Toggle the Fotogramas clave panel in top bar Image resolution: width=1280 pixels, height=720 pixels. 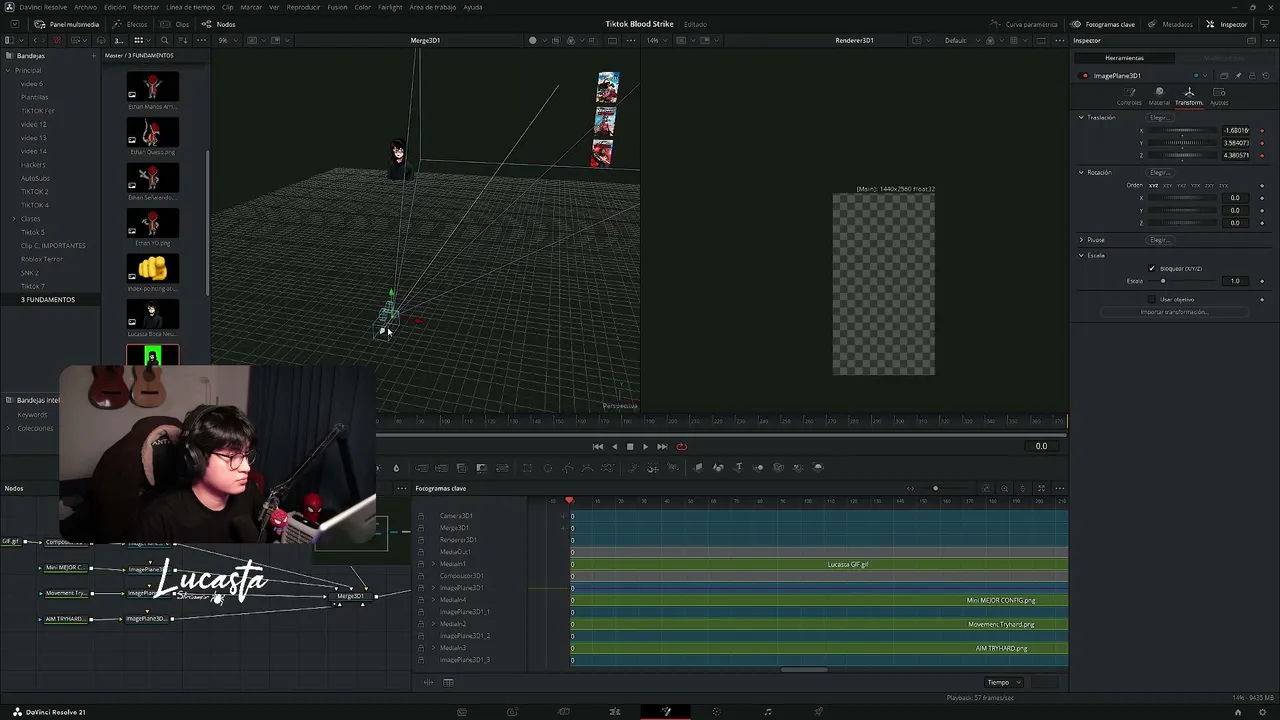[1103, 24]
